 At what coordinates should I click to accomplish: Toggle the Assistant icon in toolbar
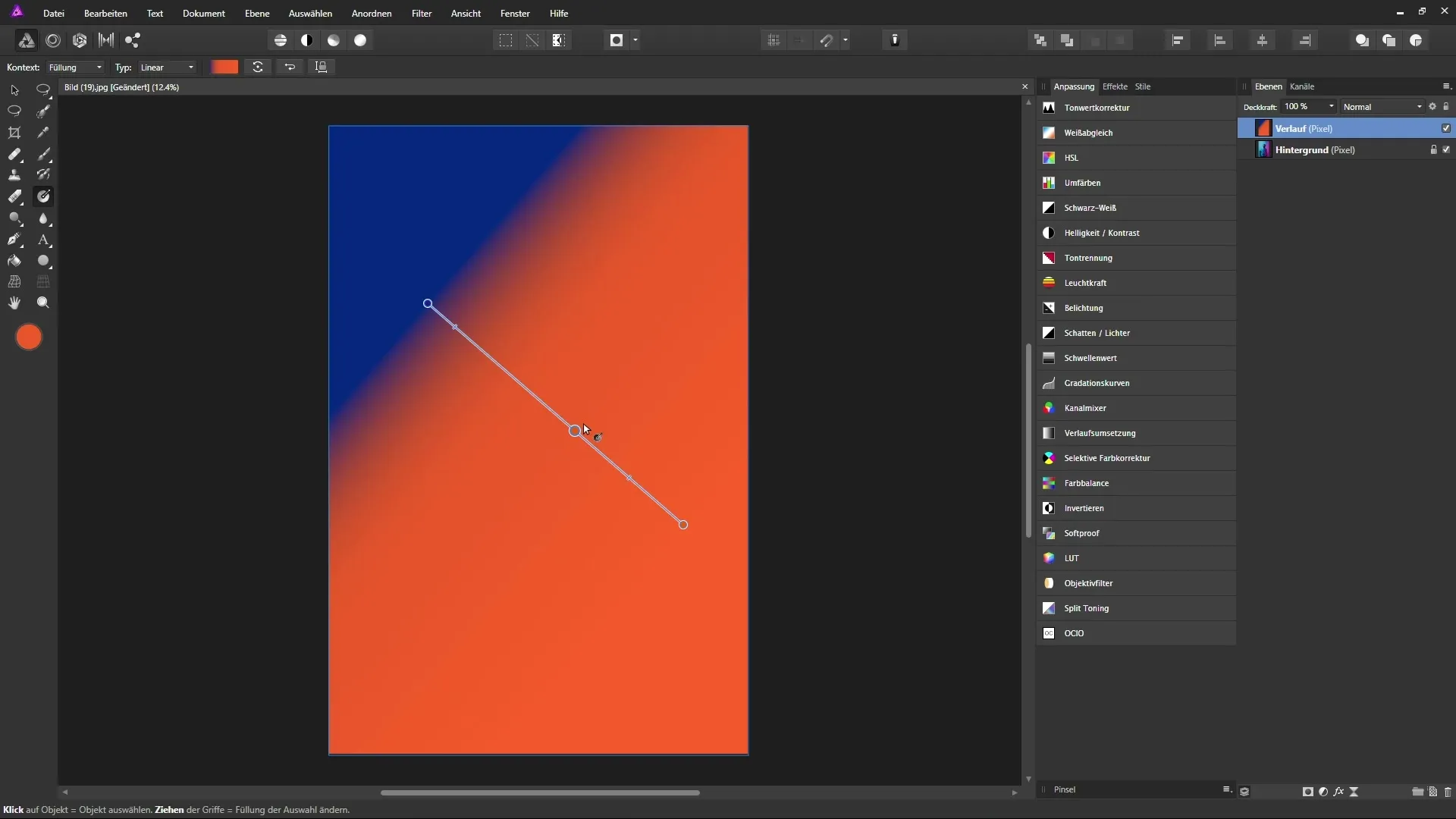(895, 40)
